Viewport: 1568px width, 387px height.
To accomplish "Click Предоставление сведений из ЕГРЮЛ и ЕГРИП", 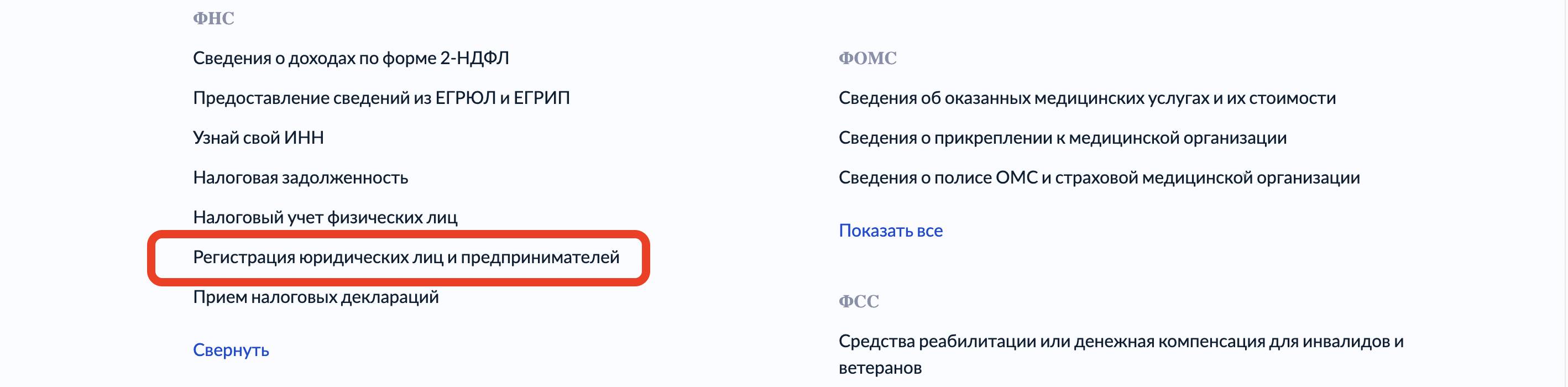I will tap(381, 98).
